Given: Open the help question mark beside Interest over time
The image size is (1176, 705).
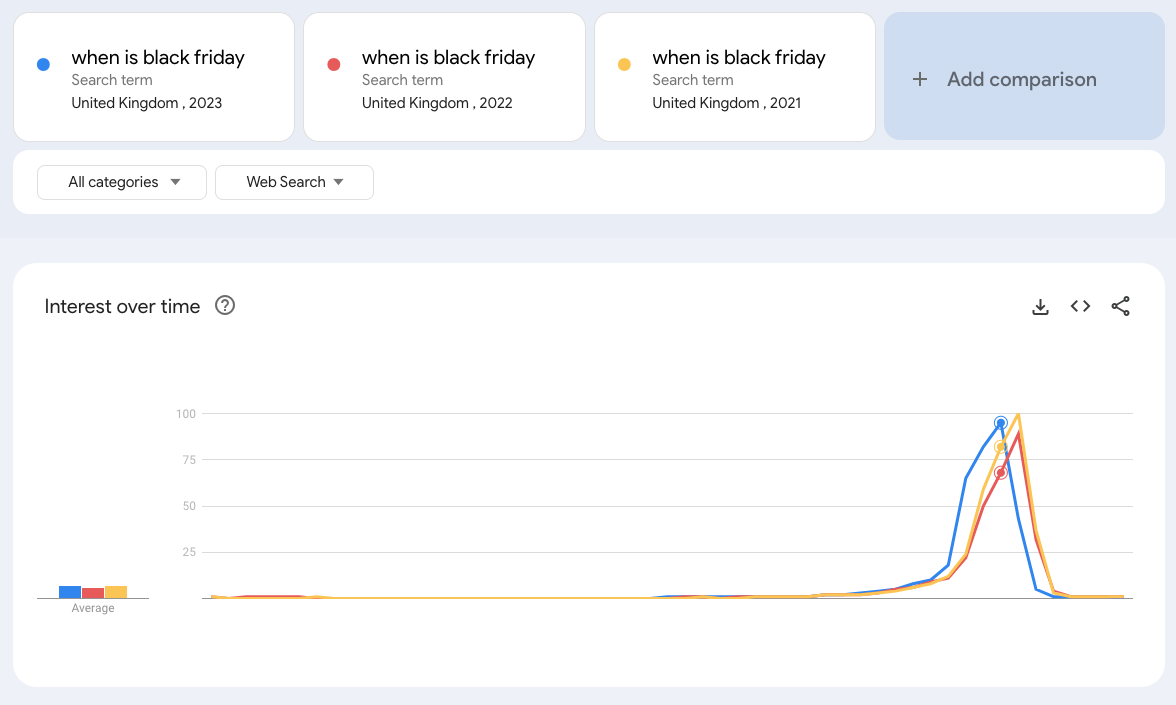Looking at the screenshot, I should 225,306.
